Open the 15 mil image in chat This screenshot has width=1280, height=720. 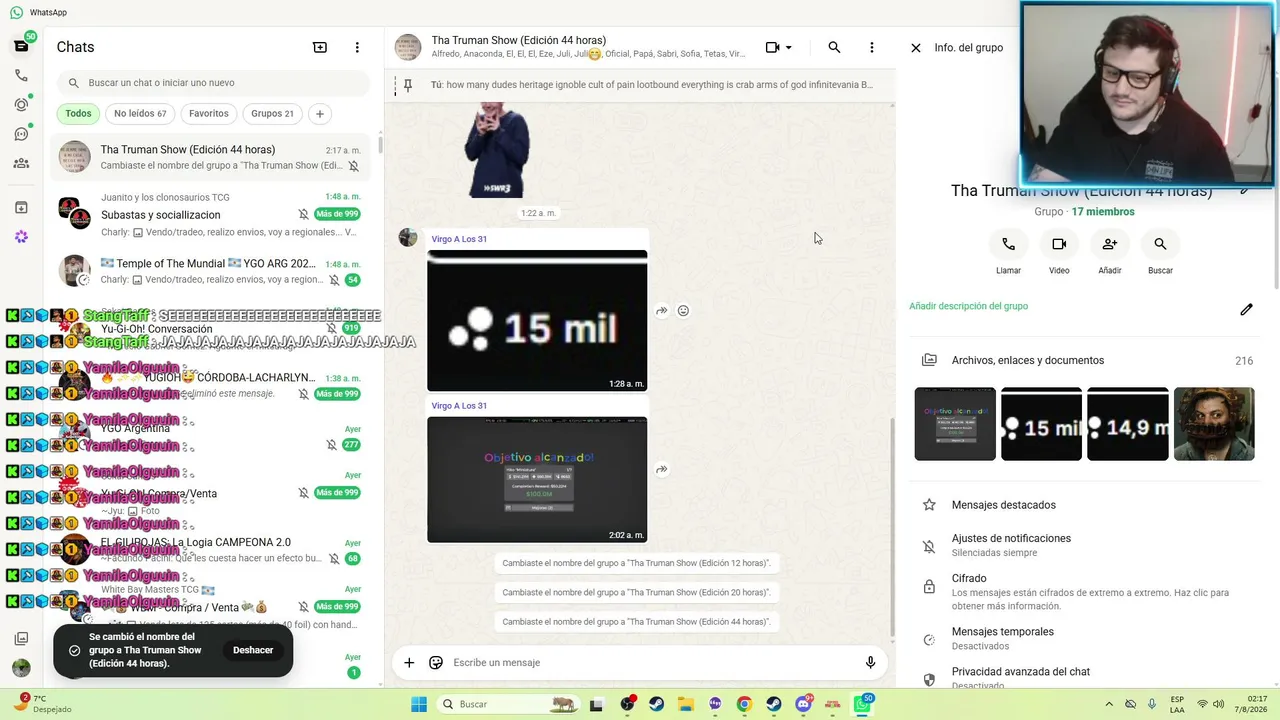(537, 321)
